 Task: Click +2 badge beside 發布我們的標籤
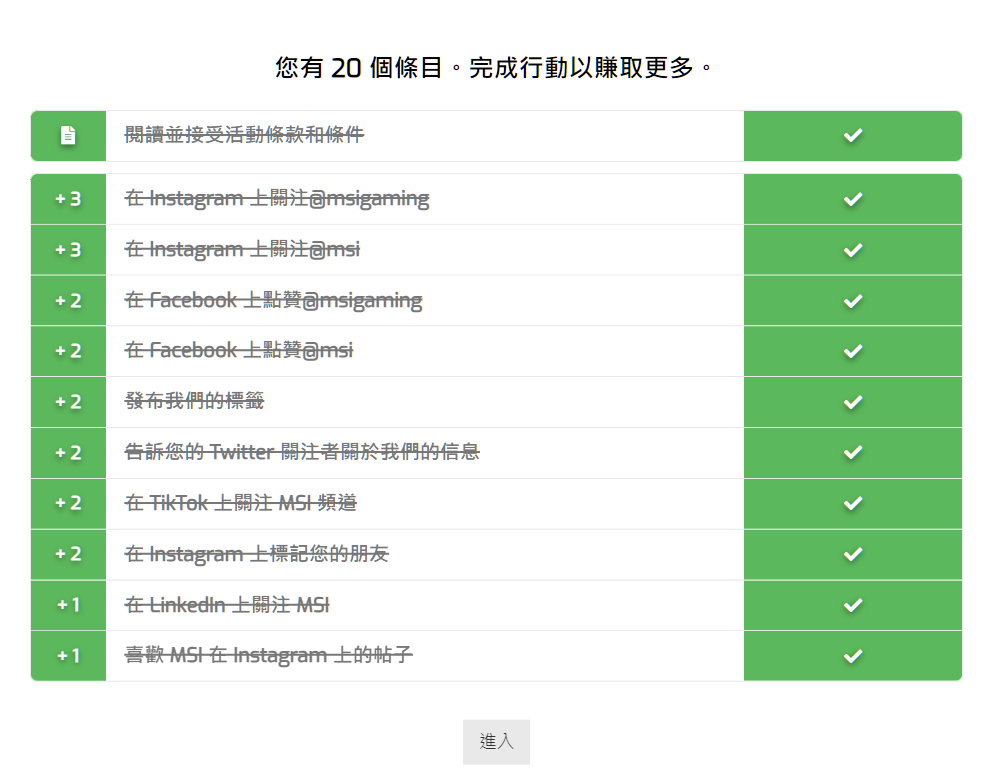click(68, 402)
